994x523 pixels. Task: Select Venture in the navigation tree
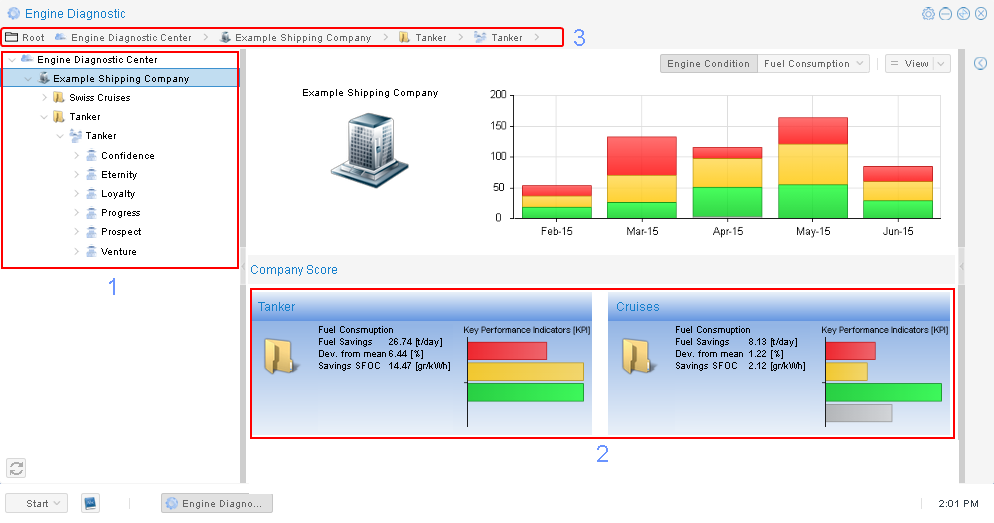tap(118, 252)
